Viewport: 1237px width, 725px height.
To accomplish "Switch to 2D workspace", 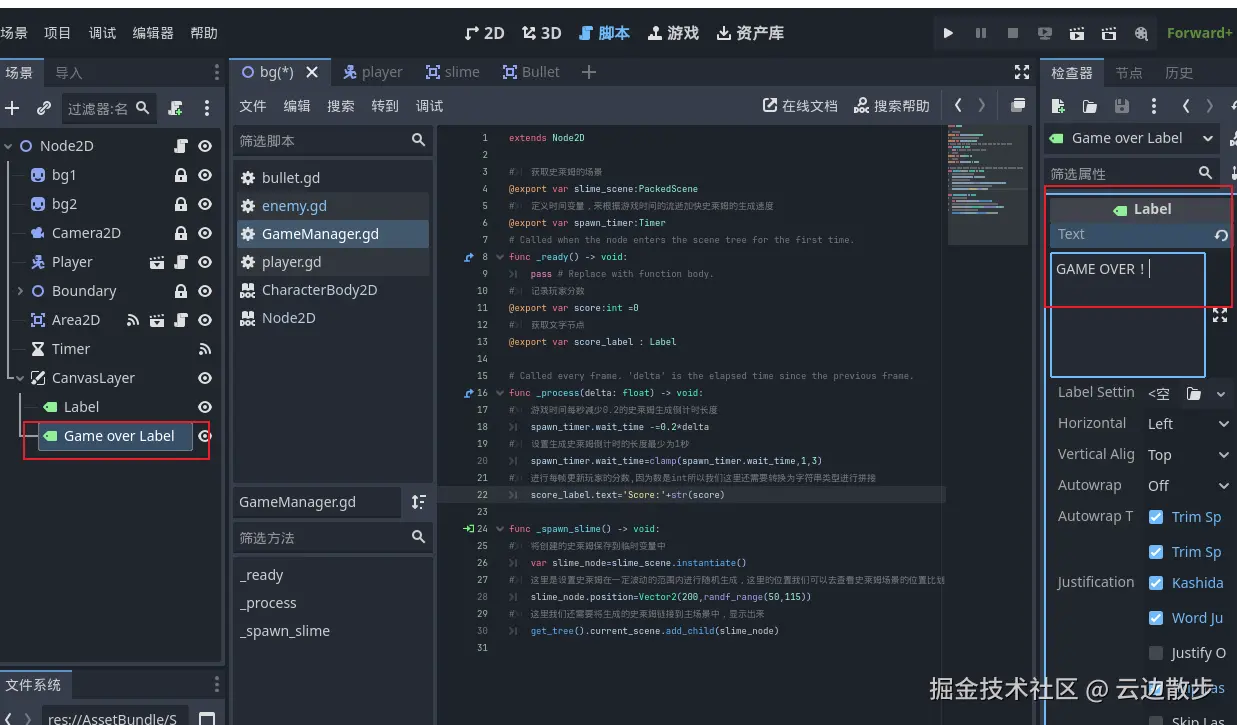I will (x=485, y=33).
